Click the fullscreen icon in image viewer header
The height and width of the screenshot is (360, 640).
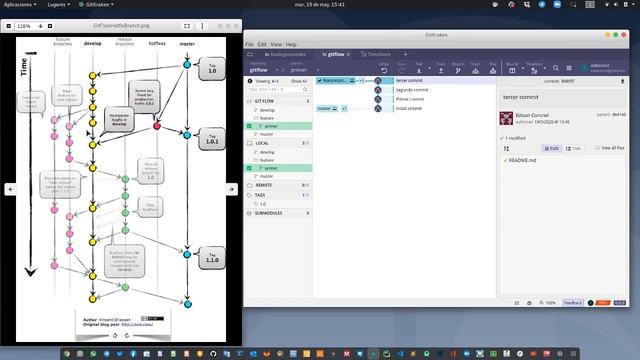(187, 26)
